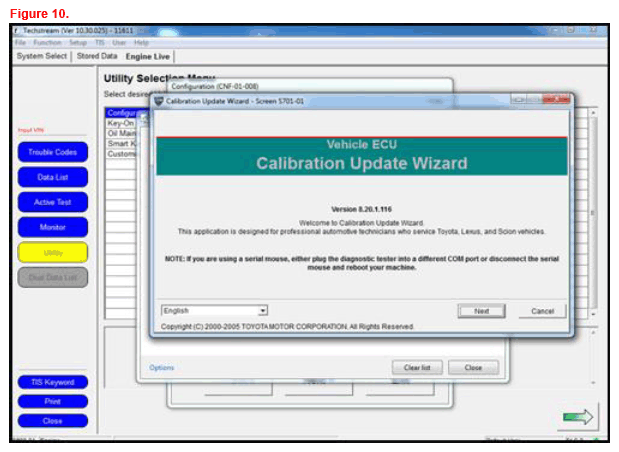Open Data List in the sidebar
Screen dimensions: 619x452
pyautogui.click(x=53, y=177)
